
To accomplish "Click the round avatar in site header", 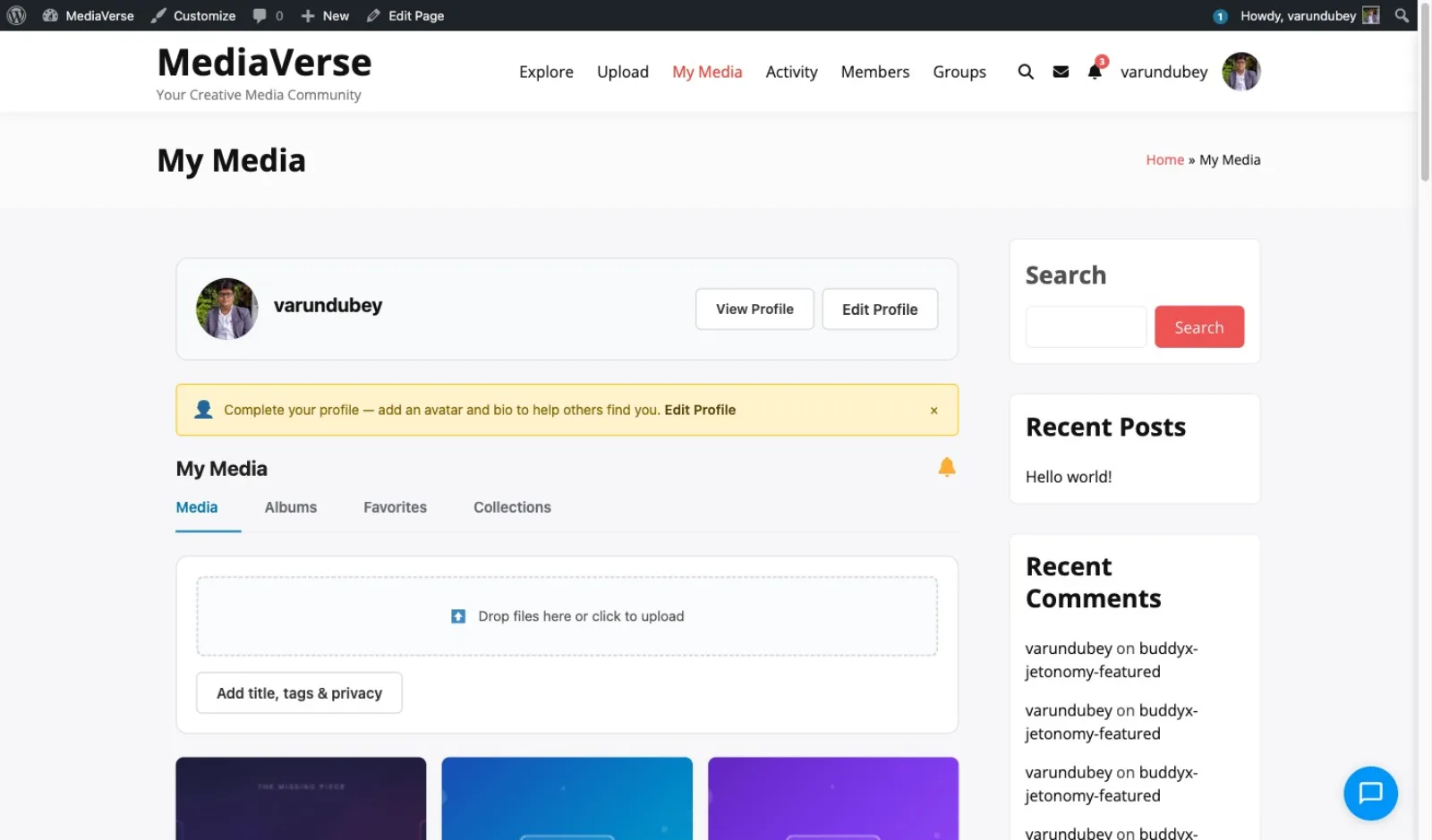I will pyautogui.click(x=1241, y=72).
